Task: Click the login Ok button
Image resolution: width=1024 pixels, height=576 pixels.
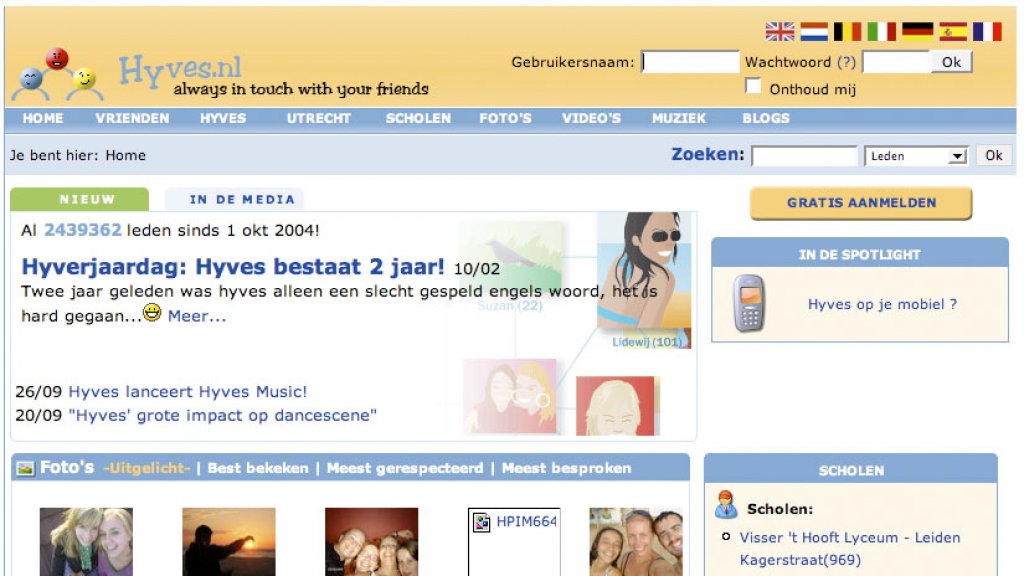Action: click(951, 62)
